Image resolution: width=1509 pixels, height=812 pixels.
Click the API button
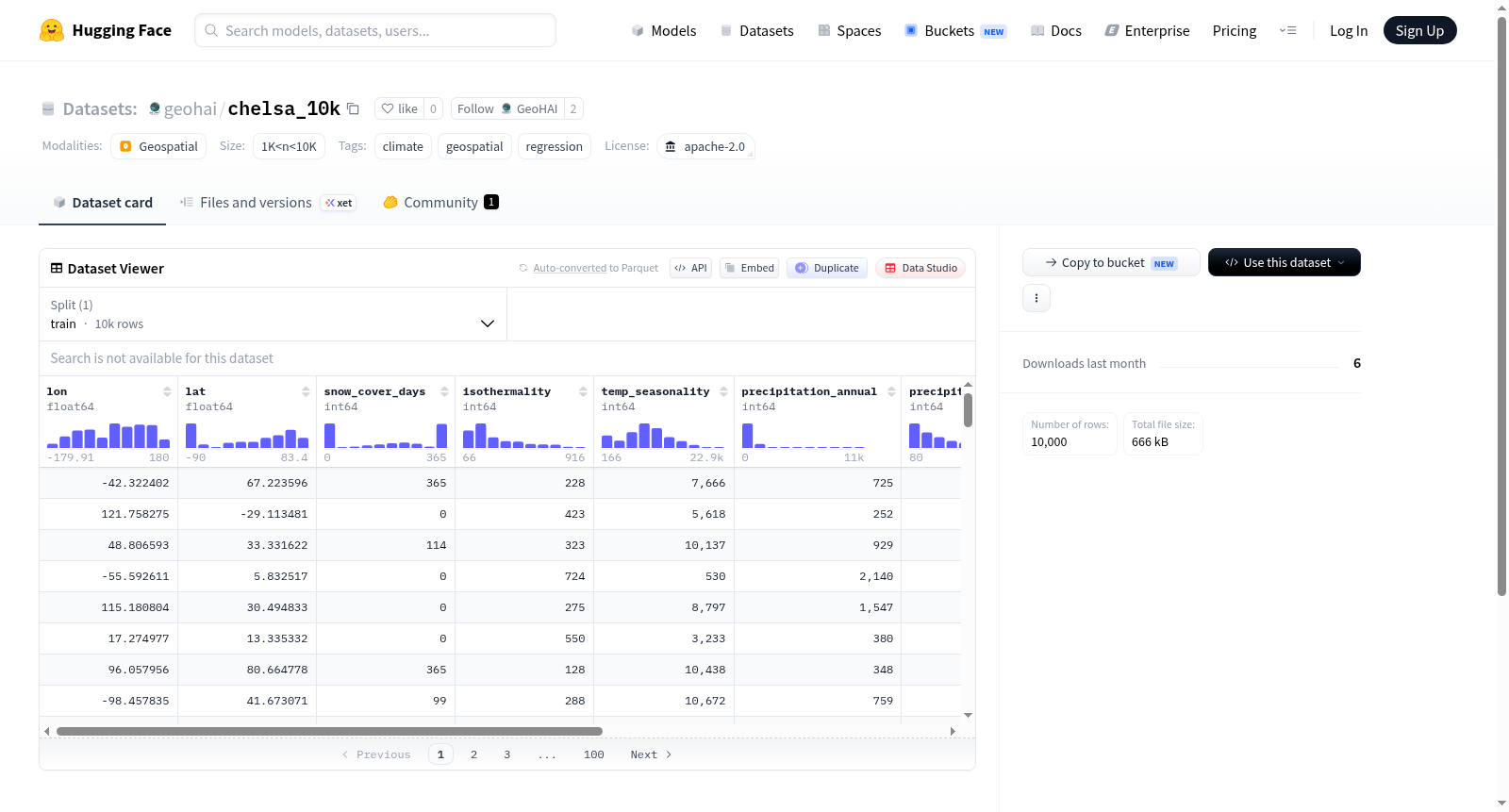690,268
